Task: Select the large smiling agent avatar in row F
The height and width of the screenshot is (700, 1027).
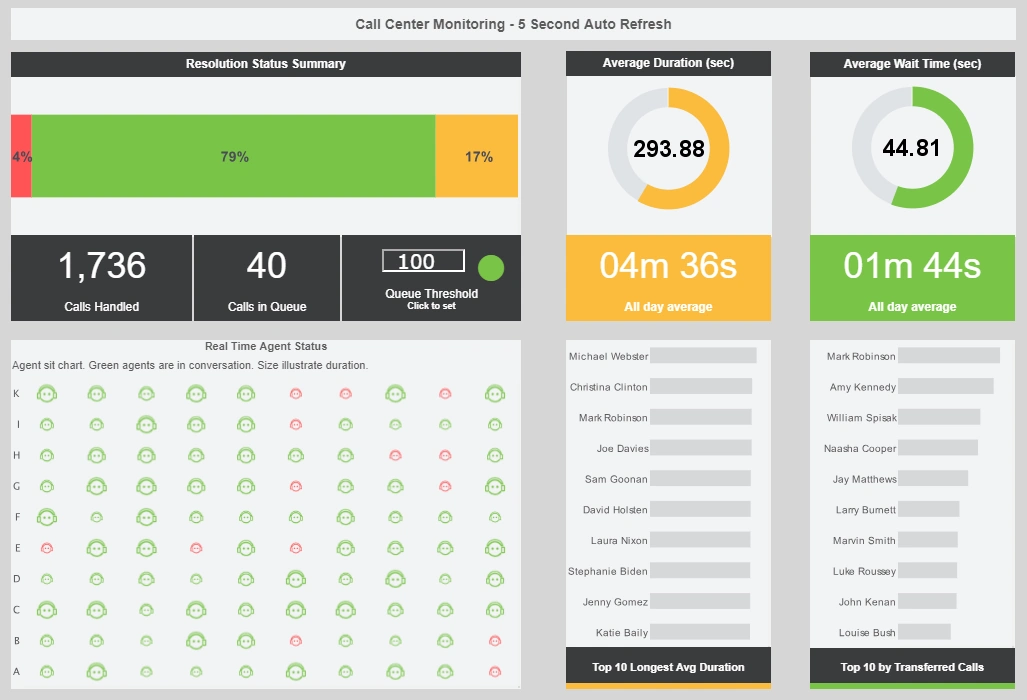Action: click(x=47, y=516)
